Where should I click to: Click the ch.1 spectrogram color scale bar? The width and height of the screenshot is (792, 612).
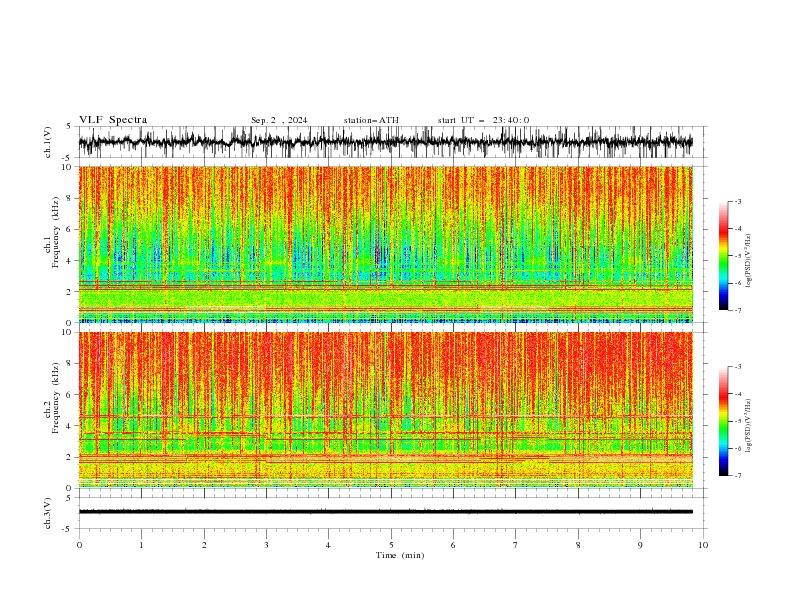point(723,255)
